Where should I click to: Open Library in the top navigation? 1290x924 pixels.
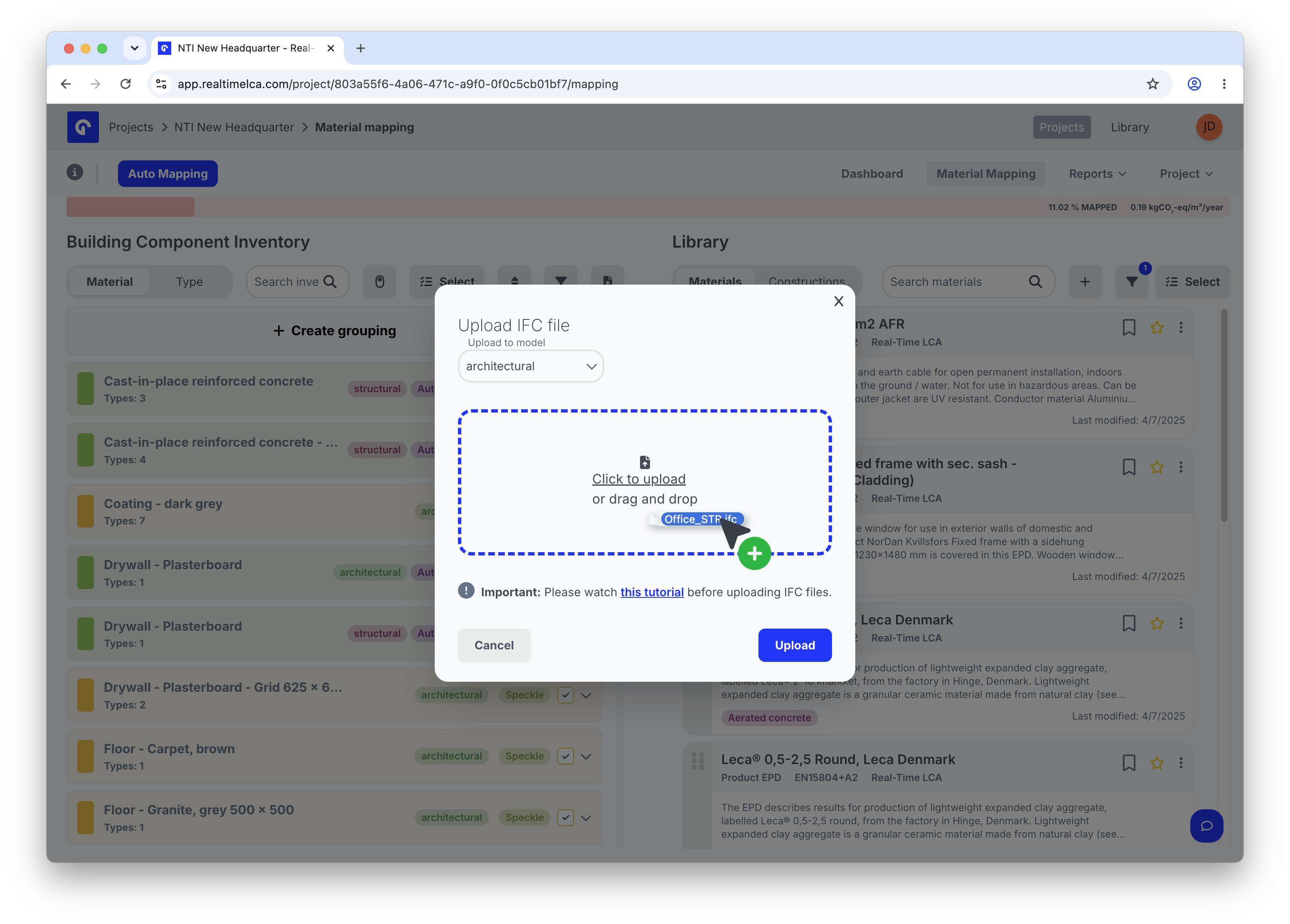click(1130, 127)
